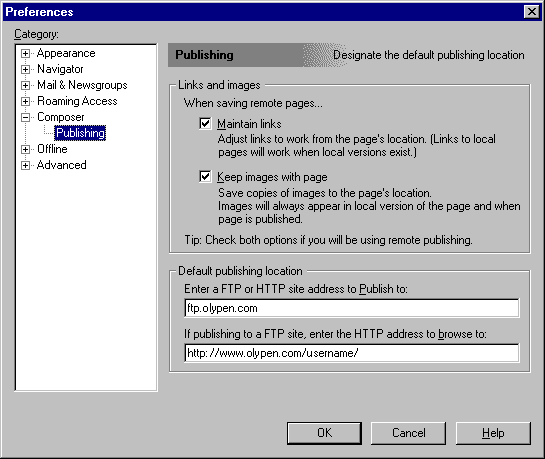Expand the Roaming Access category
545x459 pixels.
click(25, 101)
